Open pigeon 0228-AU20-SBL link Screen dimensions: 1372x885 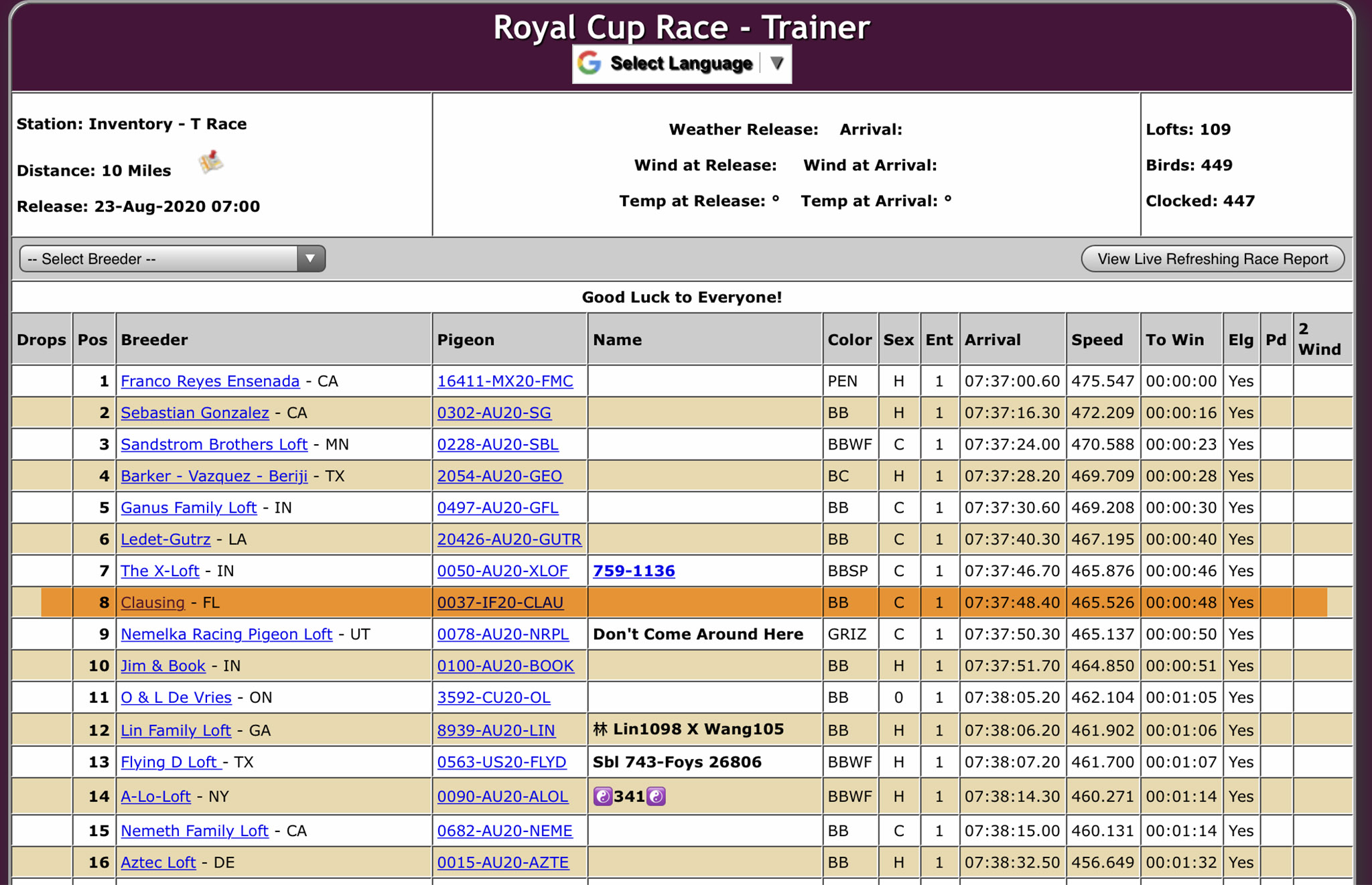point(498,444)
